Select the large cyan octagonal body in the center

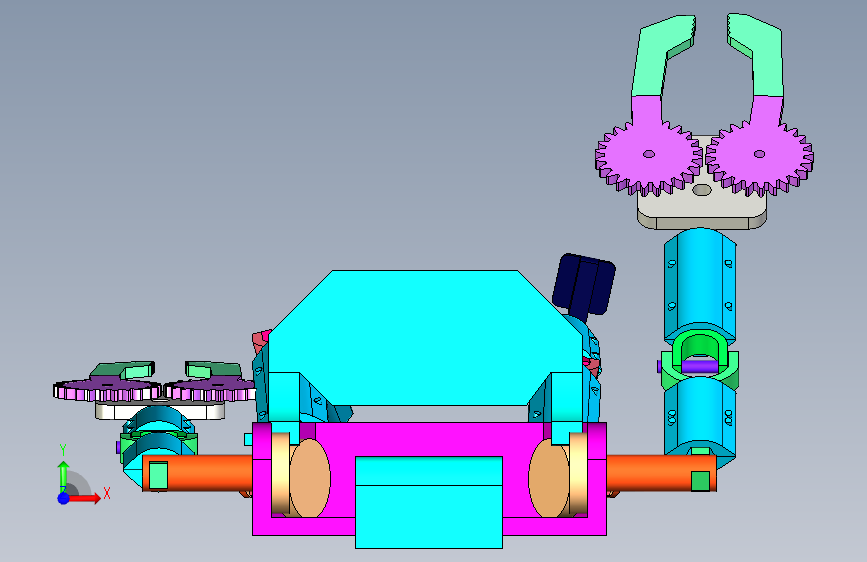click(425, 337)
